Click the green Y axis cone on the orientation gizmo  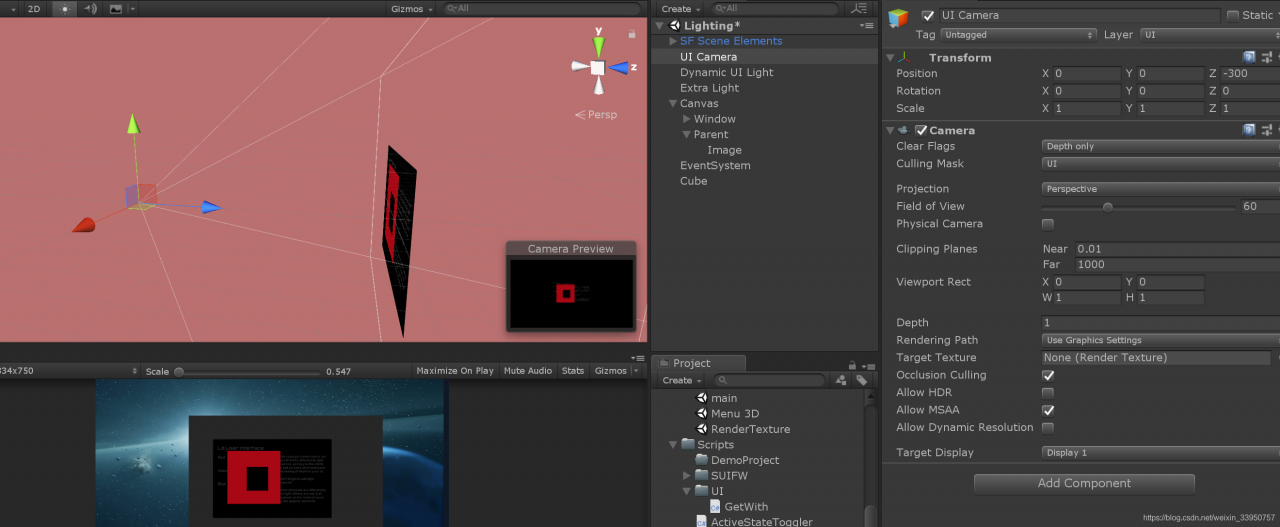597,45
